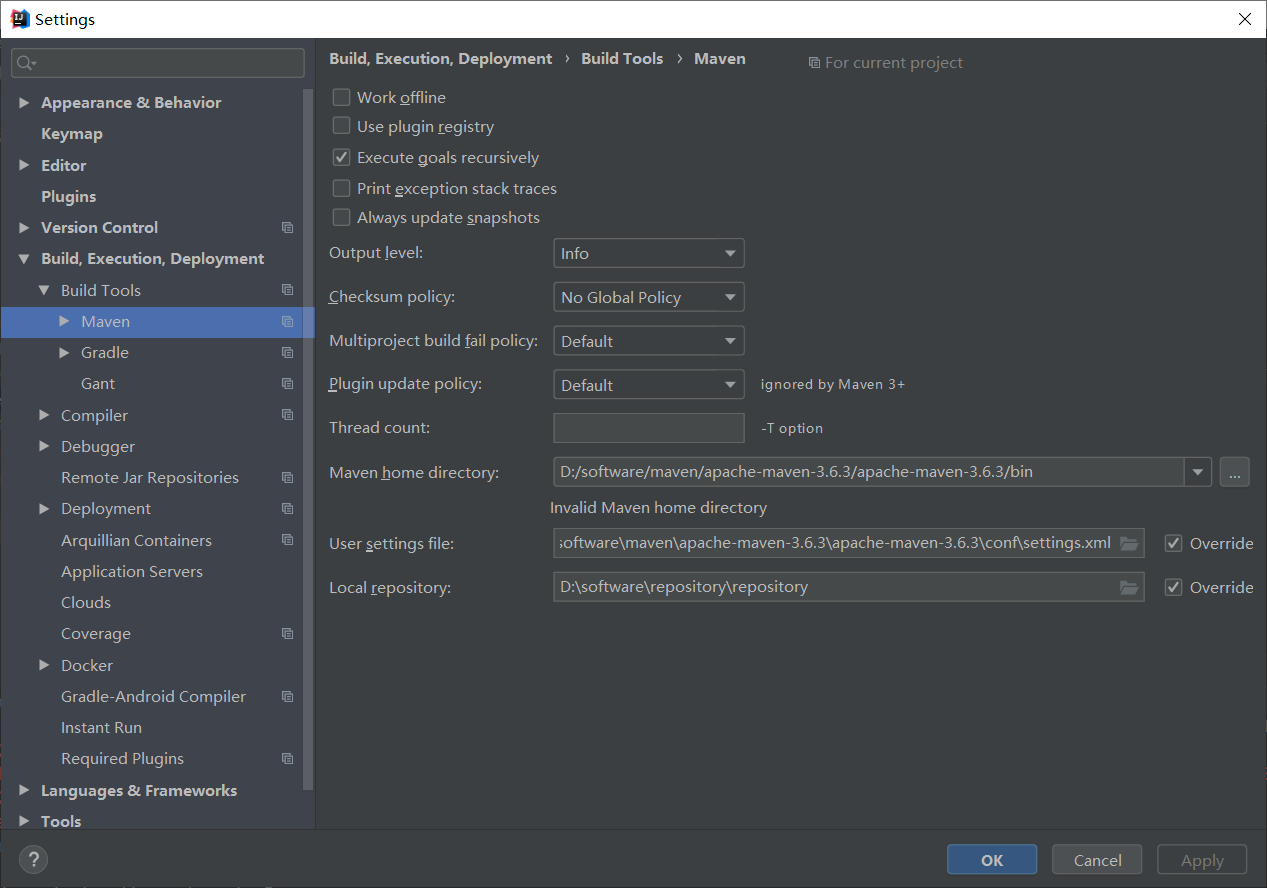Toggle Override for User settings file
Image resolution: width=1267 pixels, height=888 pixels.
[x=1174, y=543]
